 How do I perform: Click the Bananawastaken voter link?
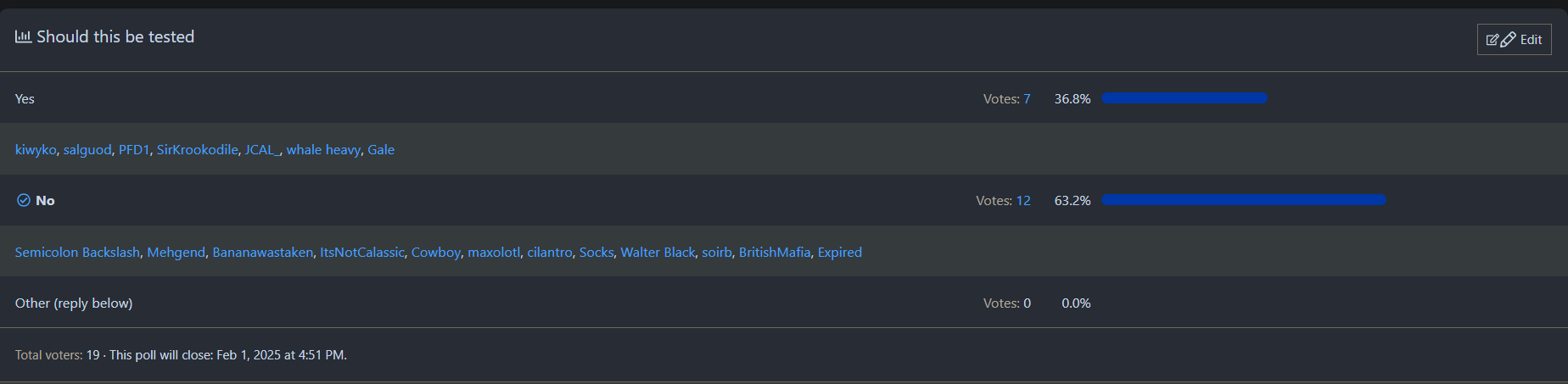262,253
